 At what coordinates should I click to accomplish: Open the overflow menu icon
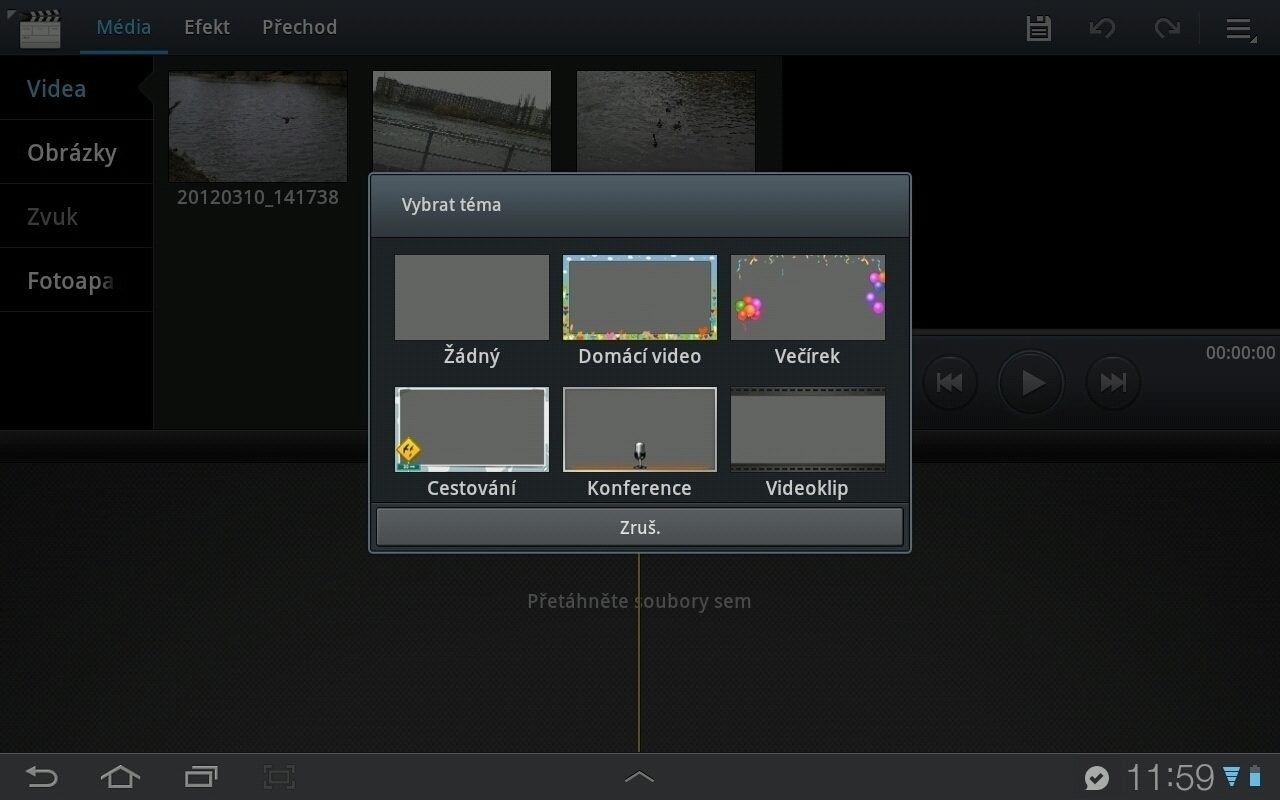pos(1240,29)
